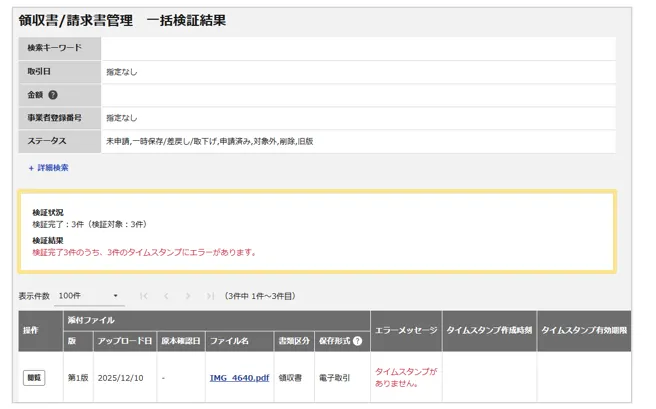Click the アップロード日 column header
This screenshot has width=656, height=409.
[x=124, y=341]
